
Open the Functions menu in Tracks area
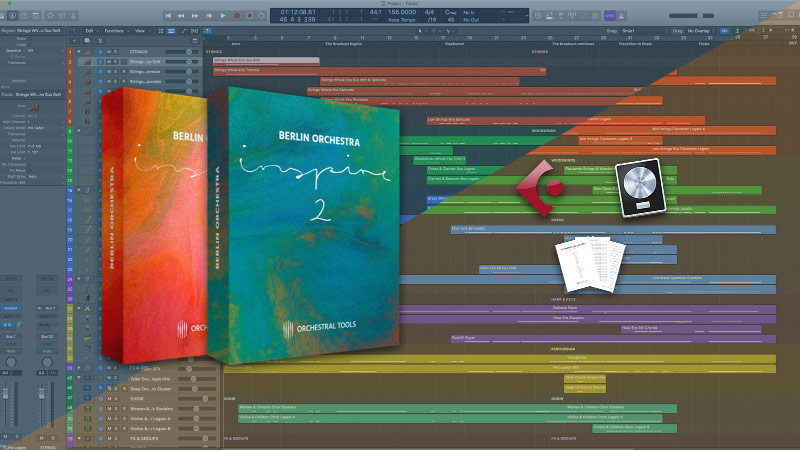(x=115, y=31)
